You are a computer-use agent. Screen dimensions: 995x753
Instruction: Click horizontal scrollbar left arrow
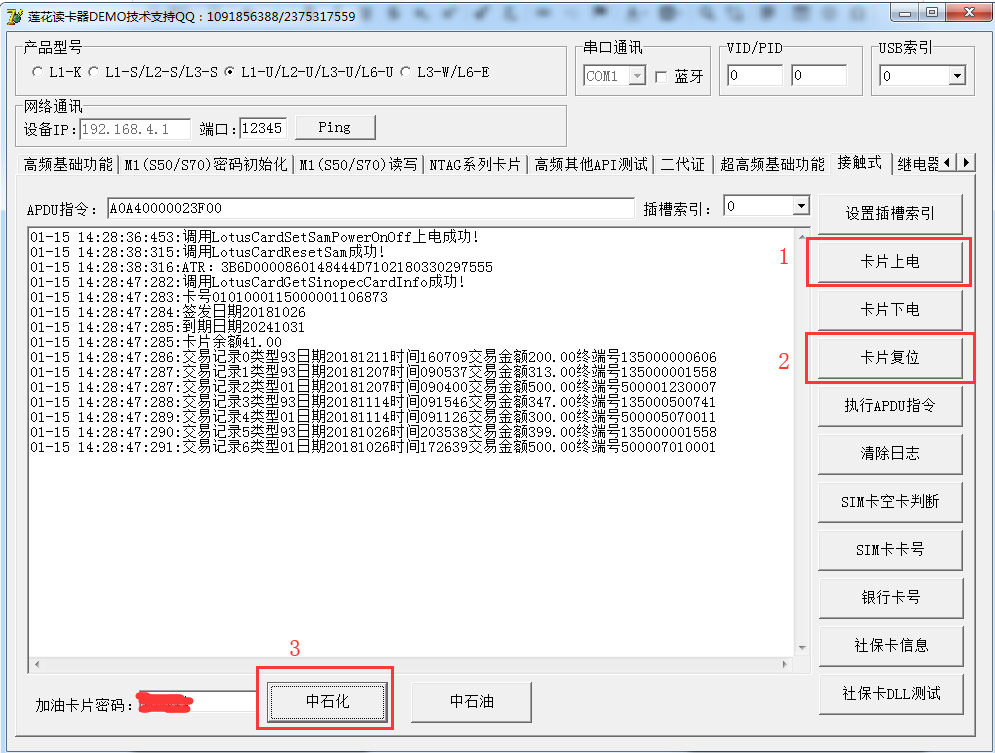tap(37, 665)
